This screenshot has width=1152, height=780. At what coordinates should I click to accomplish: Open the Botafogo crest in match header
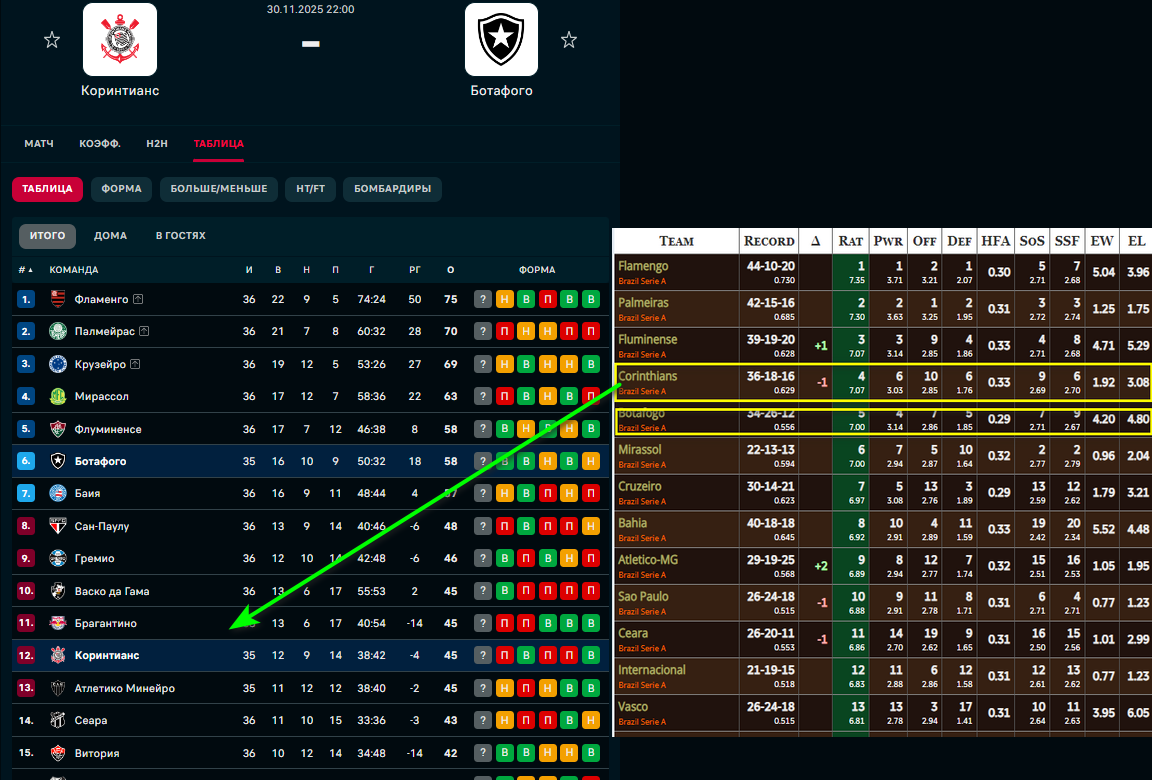(x=501, y=40)
